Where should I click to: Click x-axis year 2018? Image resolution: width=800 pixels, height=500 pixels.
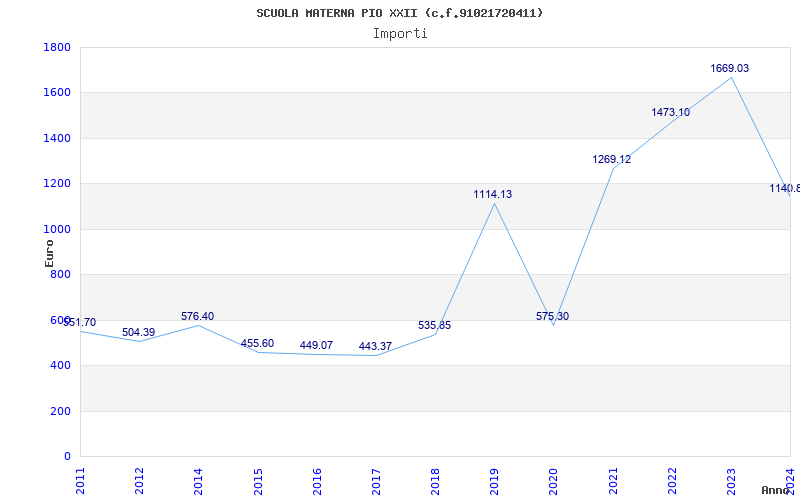[x=436, y=481]
